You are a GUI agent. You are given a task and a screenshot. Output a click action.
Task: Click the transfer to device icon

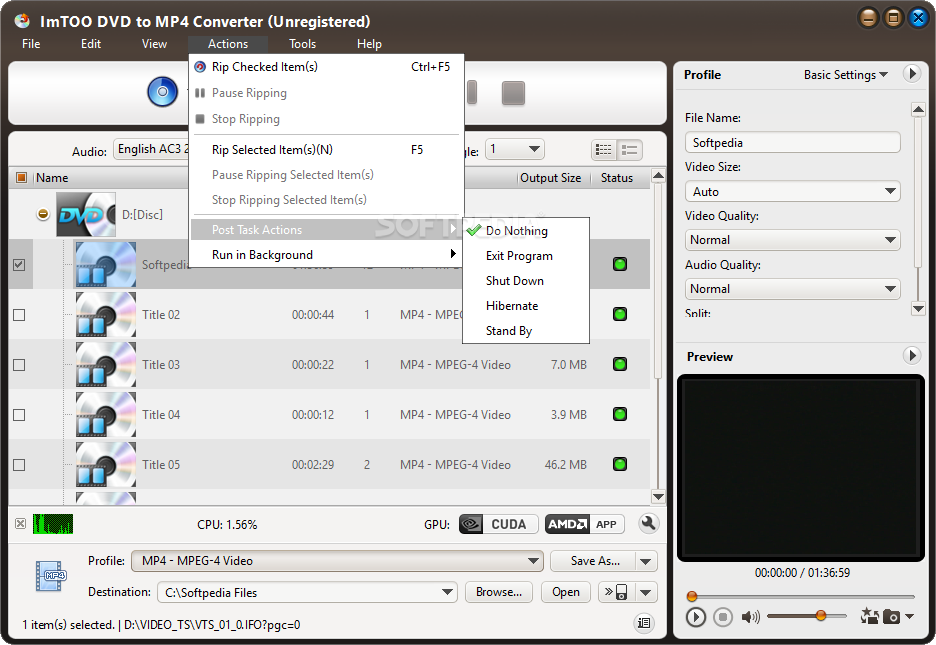616,592
